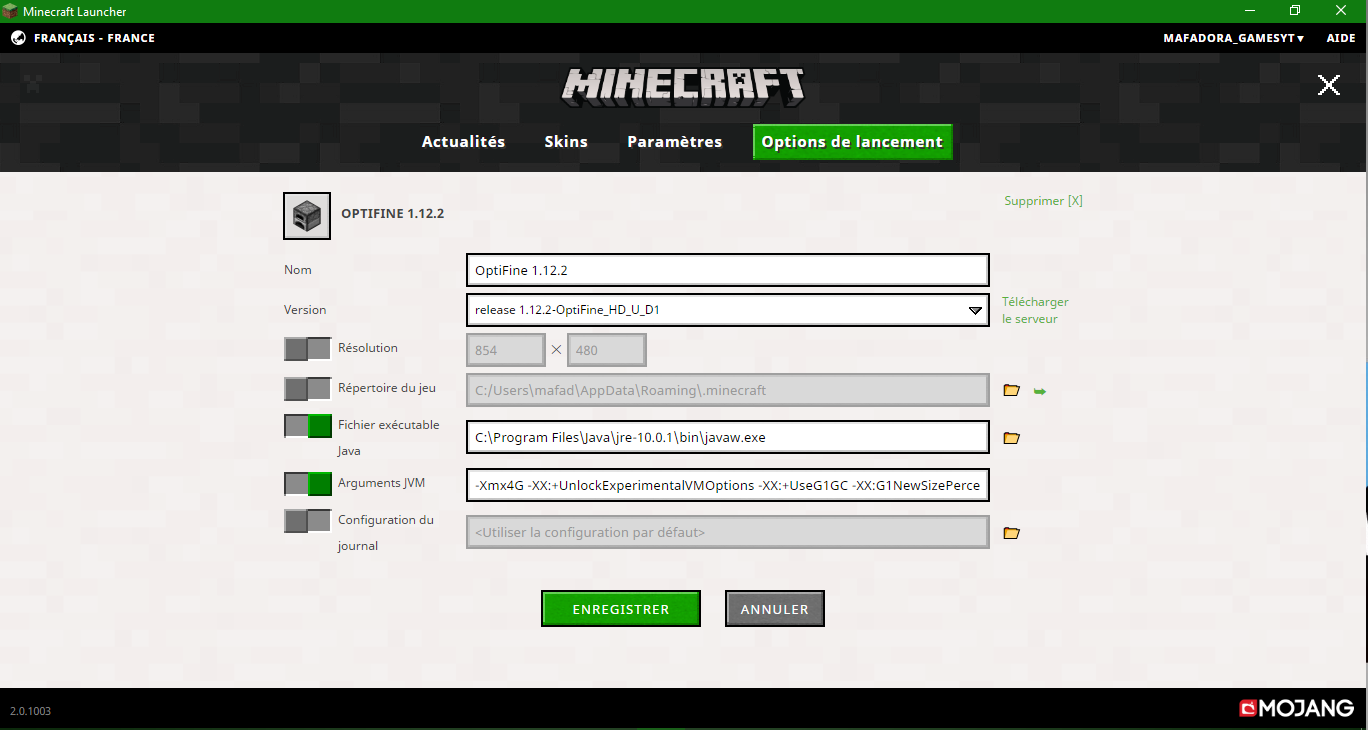
Task: Open the MAFADORA_GAMESYT account dropdown
Action: (1233, 38)
